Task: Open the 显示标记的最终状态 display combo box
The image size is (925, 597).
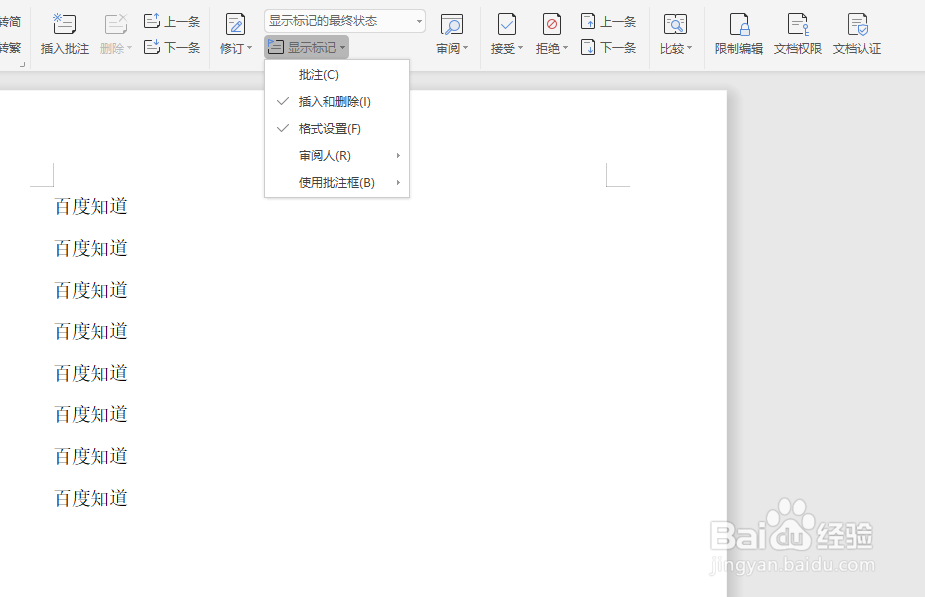Action: (345, 21)
